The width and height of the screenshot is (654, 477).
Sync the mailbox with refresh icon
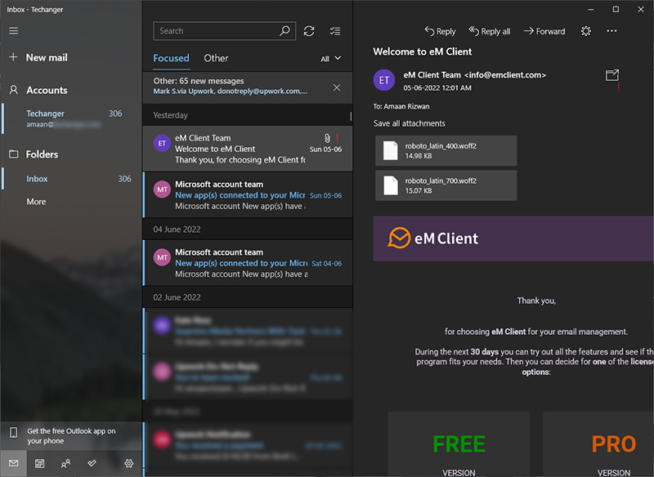click(x=309, y=31)
